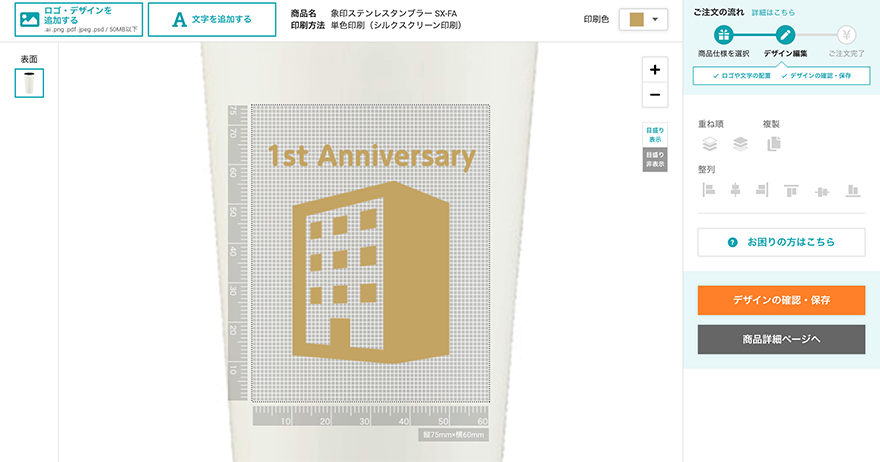
Task: Click 文字を追加する add text button
Action: 212,19
